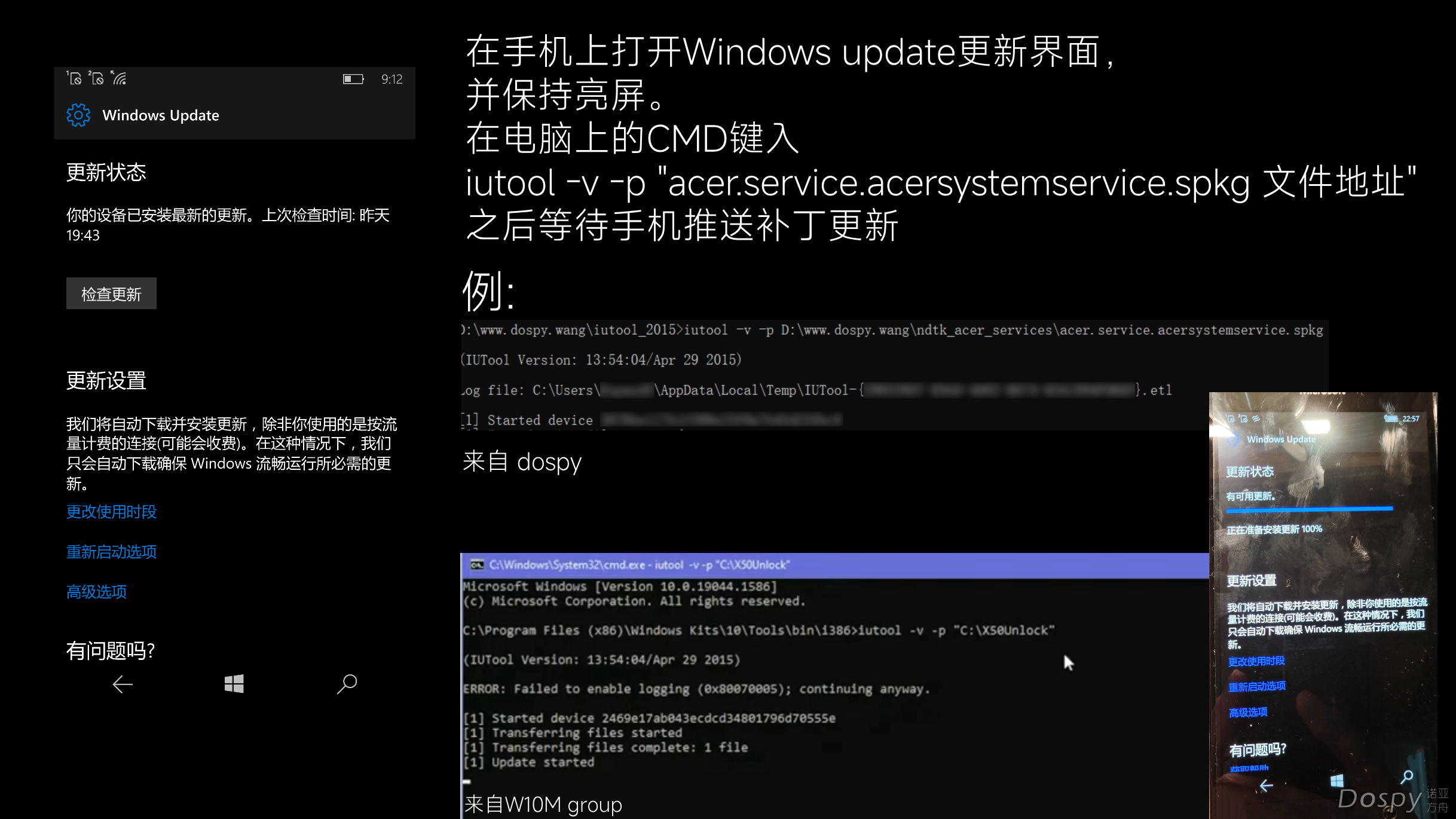
Task: Open the 重新启动选项 link
Action: click(111, 552)
